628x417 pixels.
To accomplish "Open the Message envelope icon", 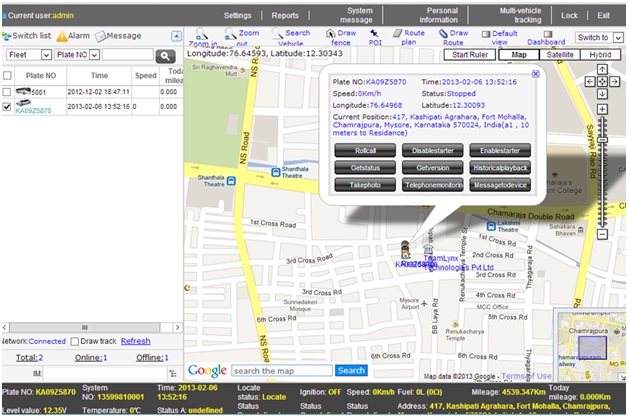I will (101, 36).
